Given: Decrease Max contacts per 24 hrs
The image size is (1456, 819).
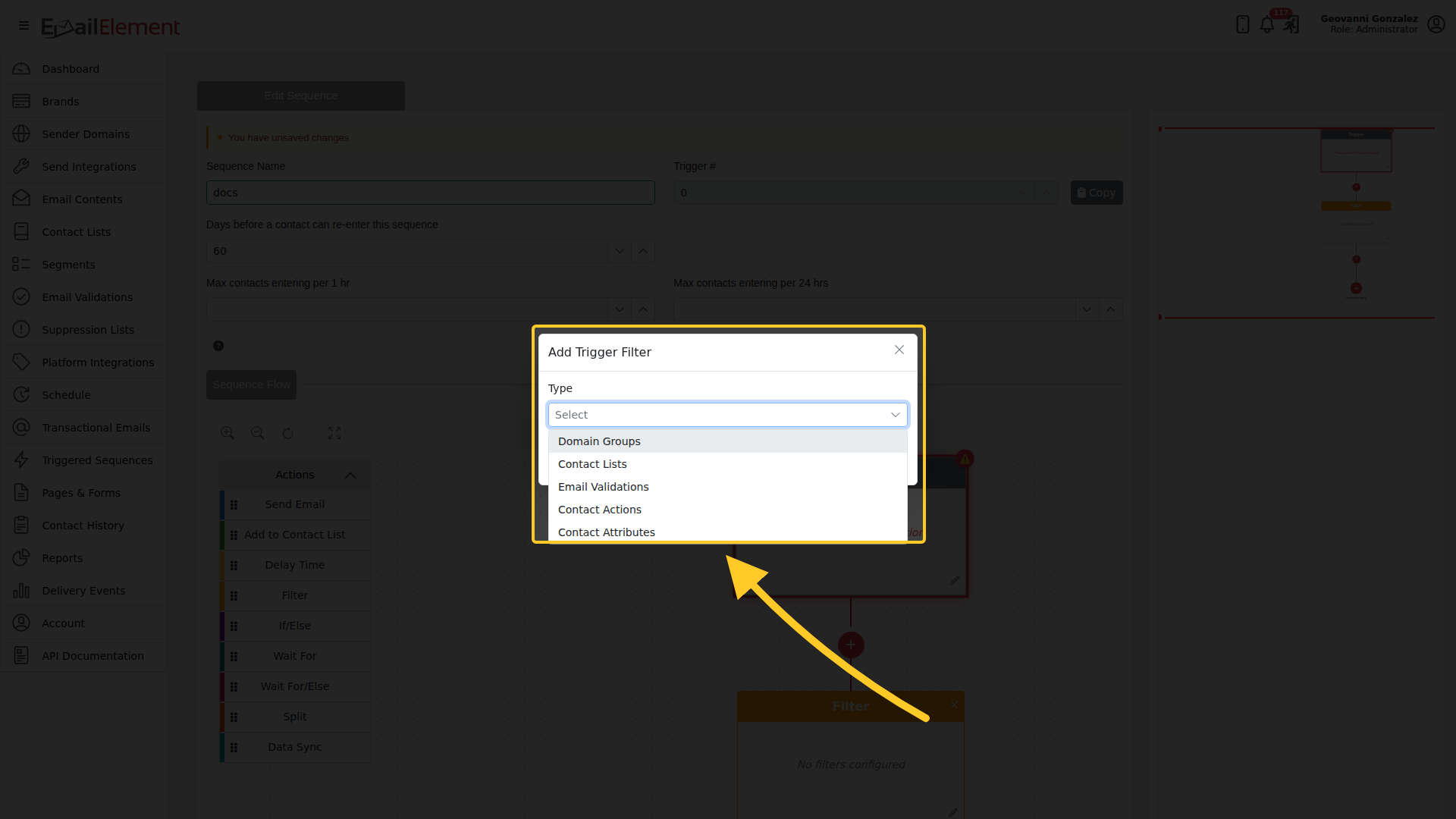Looking at the screenshot, I should click(x=1087, y=309).
